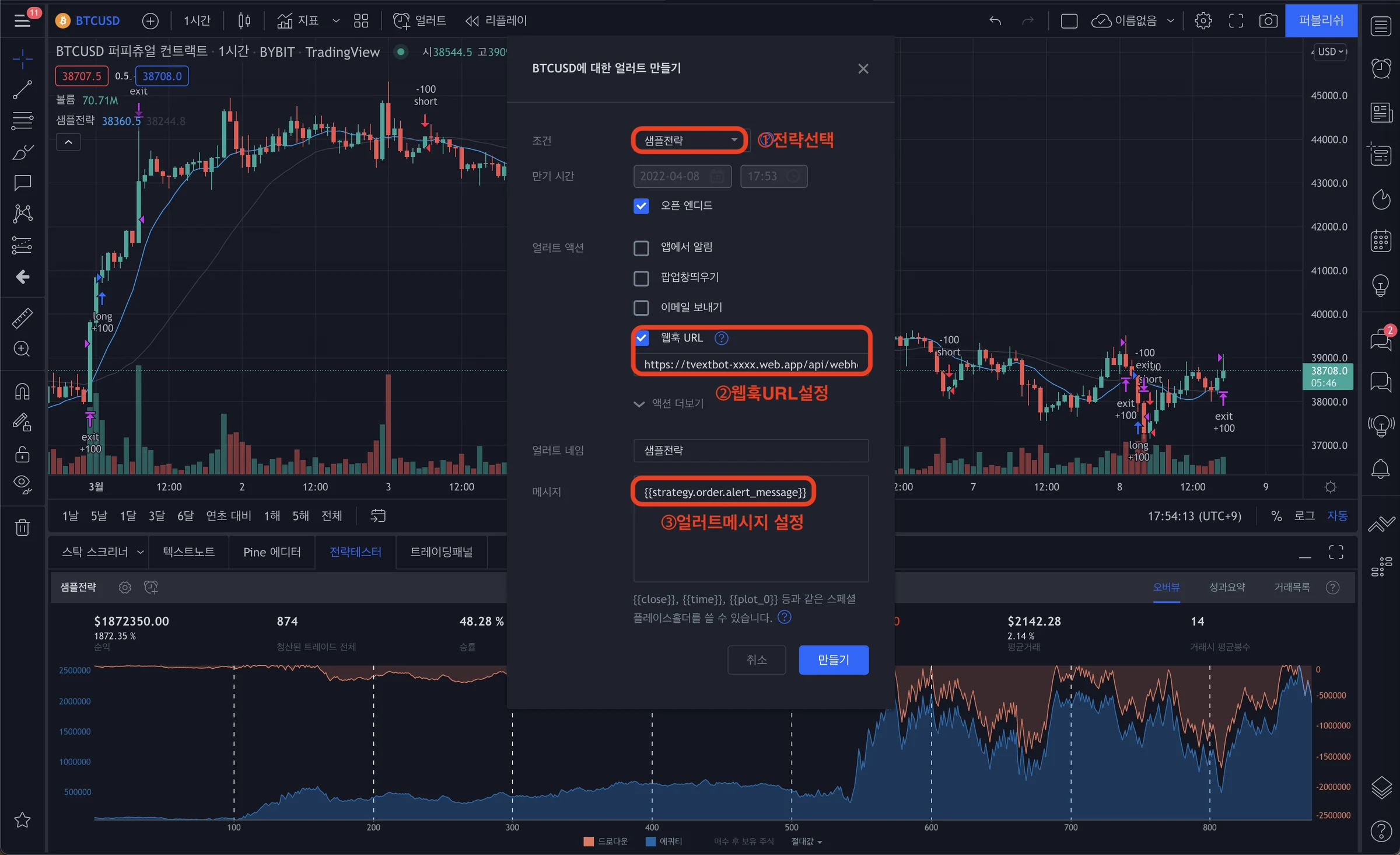Click the 퍼블리쉬 publish button
Image resolution: width=1400 pixels, height=855 pixels.
pyautogui.click(x=1321, y=21)
